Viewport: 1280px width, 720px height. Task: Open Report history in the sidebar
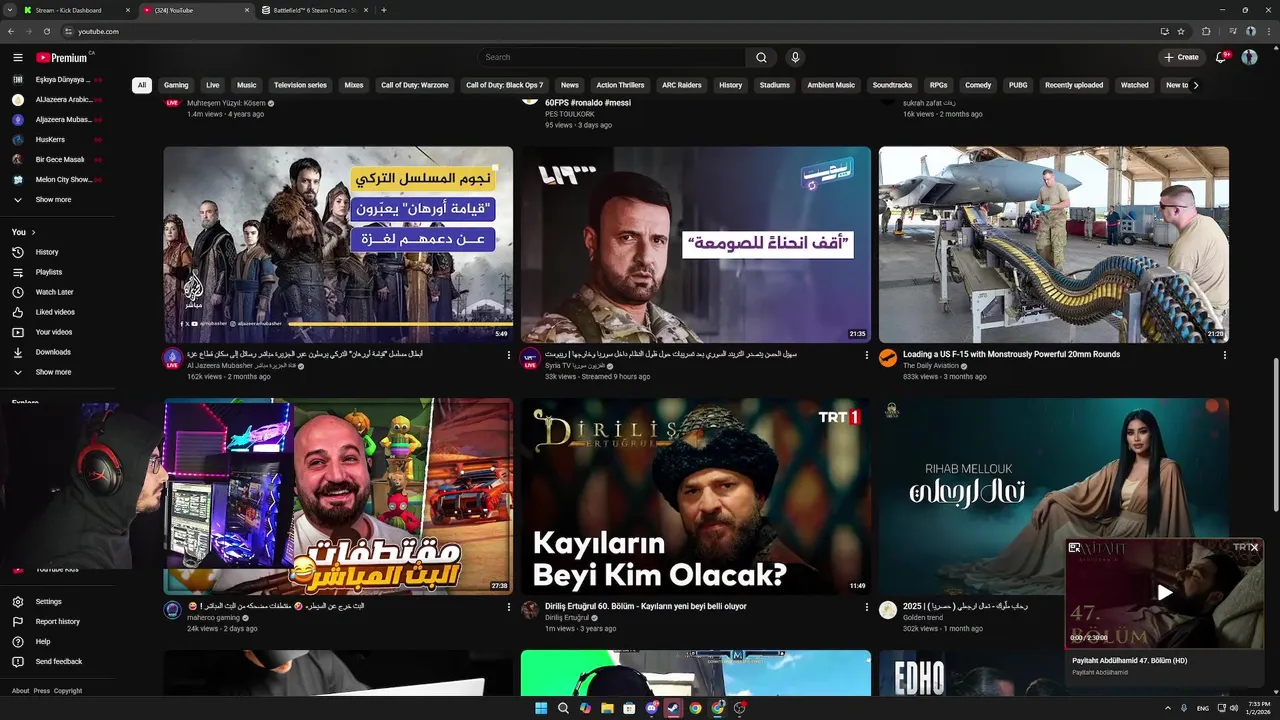pos(57,622)
